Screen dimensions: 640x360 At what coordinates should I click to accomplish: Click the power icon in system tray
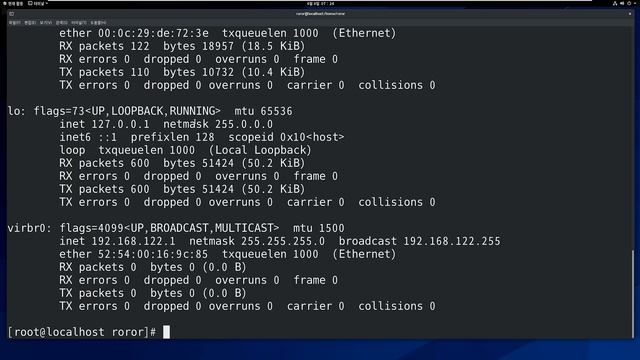[x=629, y=3]
